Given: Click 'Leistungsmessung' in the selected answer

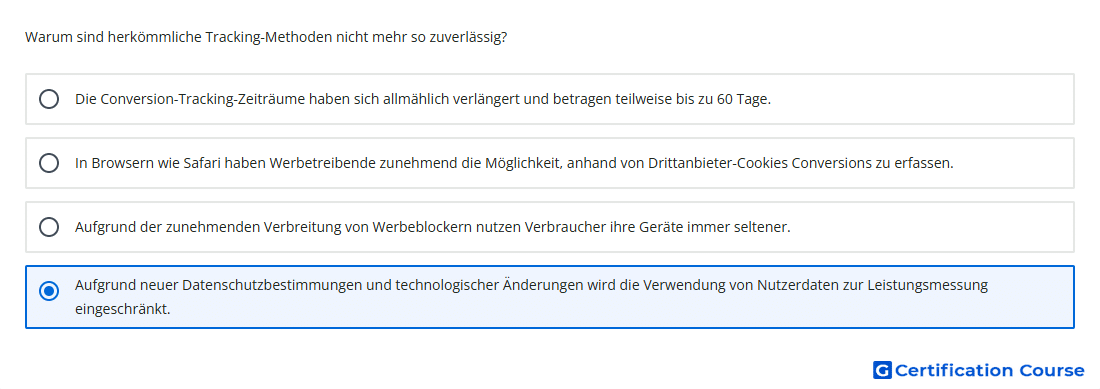Looking at the screenshot, I should (927, 285).
